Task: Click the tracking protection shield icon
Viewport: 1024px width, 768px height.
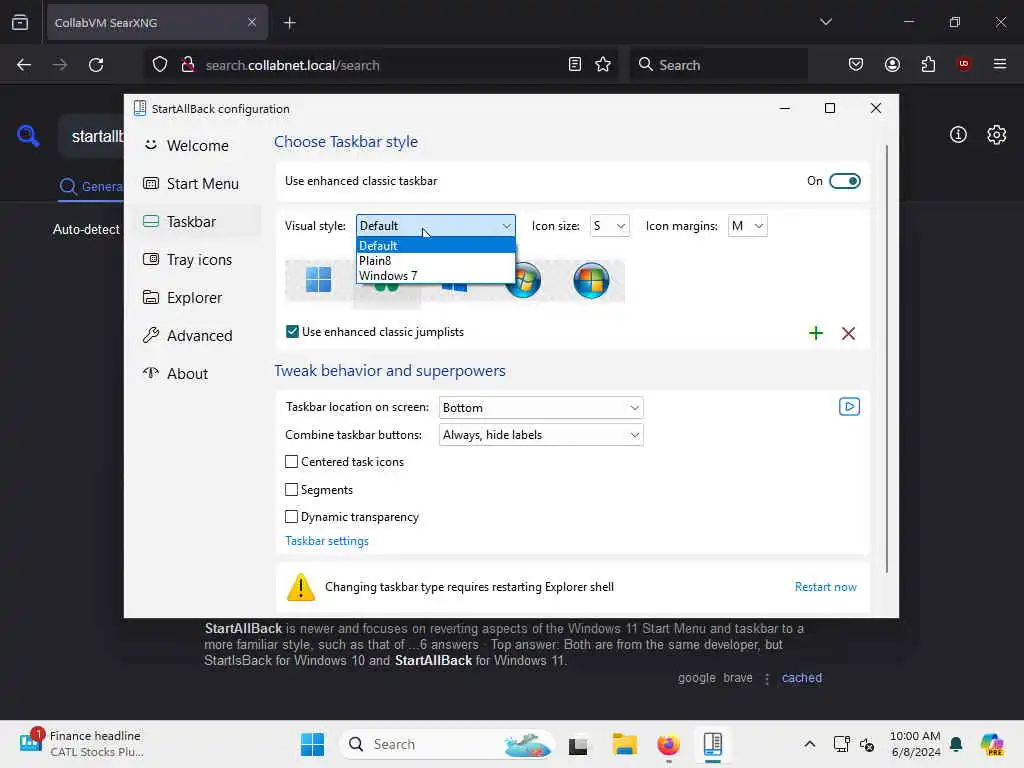Action: (160, 65)
